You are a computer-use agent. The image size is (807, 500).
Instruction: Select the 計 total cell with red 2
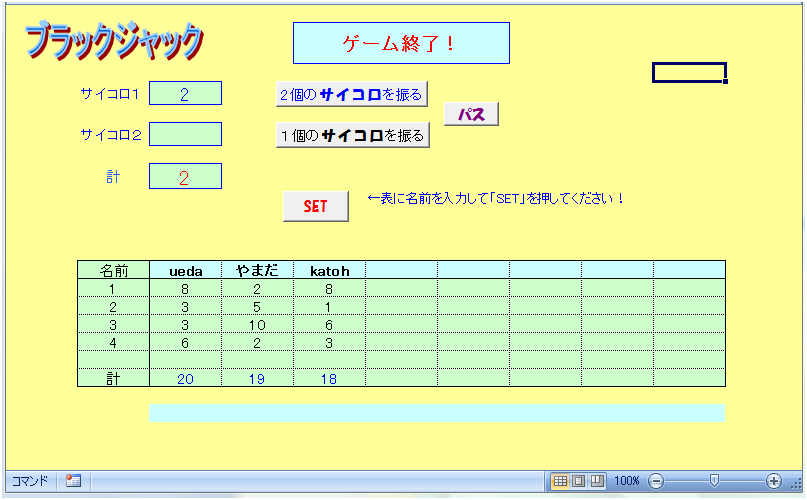coord(185,176)
